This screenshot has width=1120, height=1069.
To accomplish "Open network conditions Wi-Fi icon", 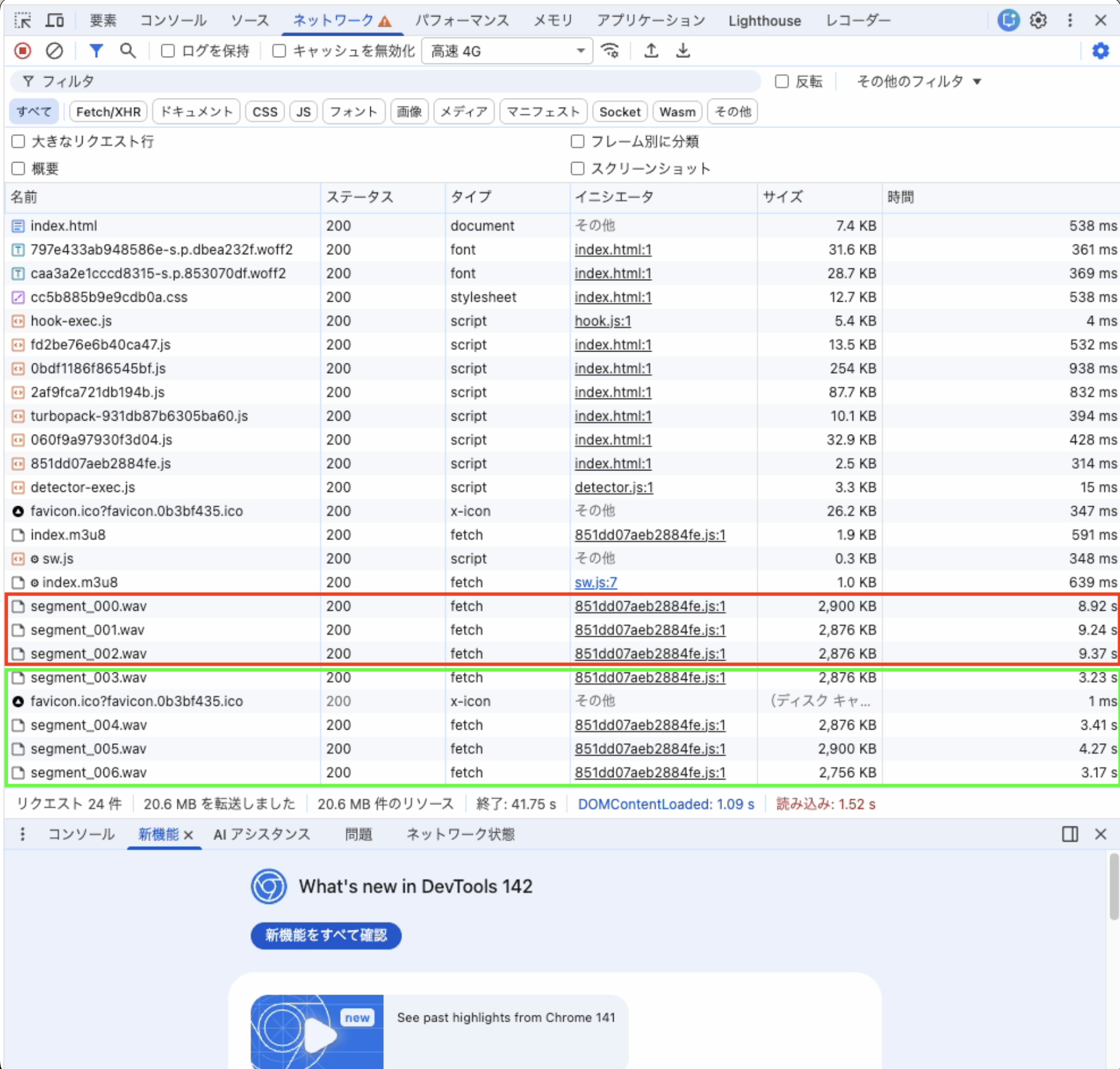I will tap(610, 50).
